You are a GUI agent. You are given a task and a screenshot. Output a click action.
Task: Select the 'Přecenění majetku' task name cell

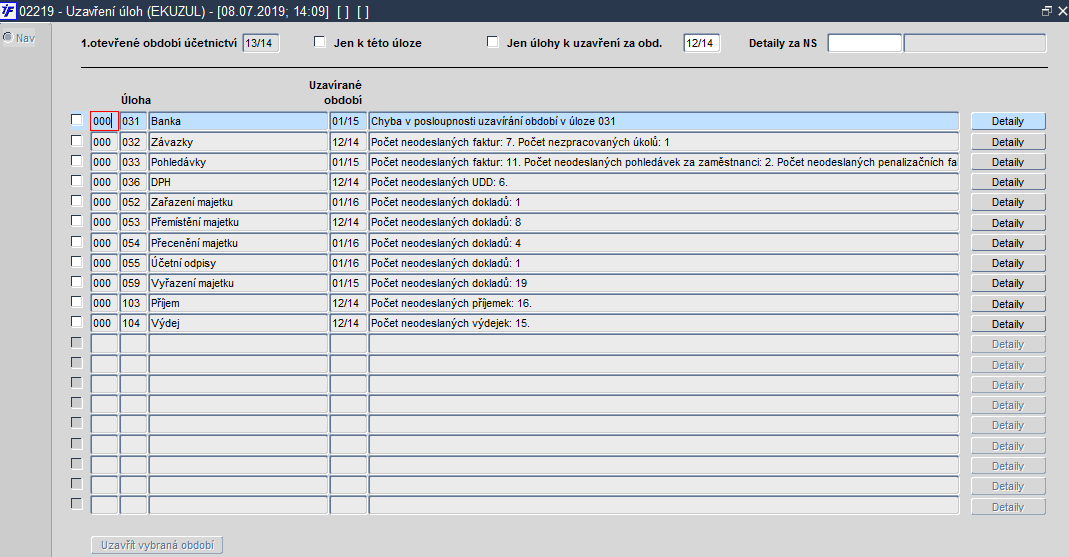coord(238,243)
